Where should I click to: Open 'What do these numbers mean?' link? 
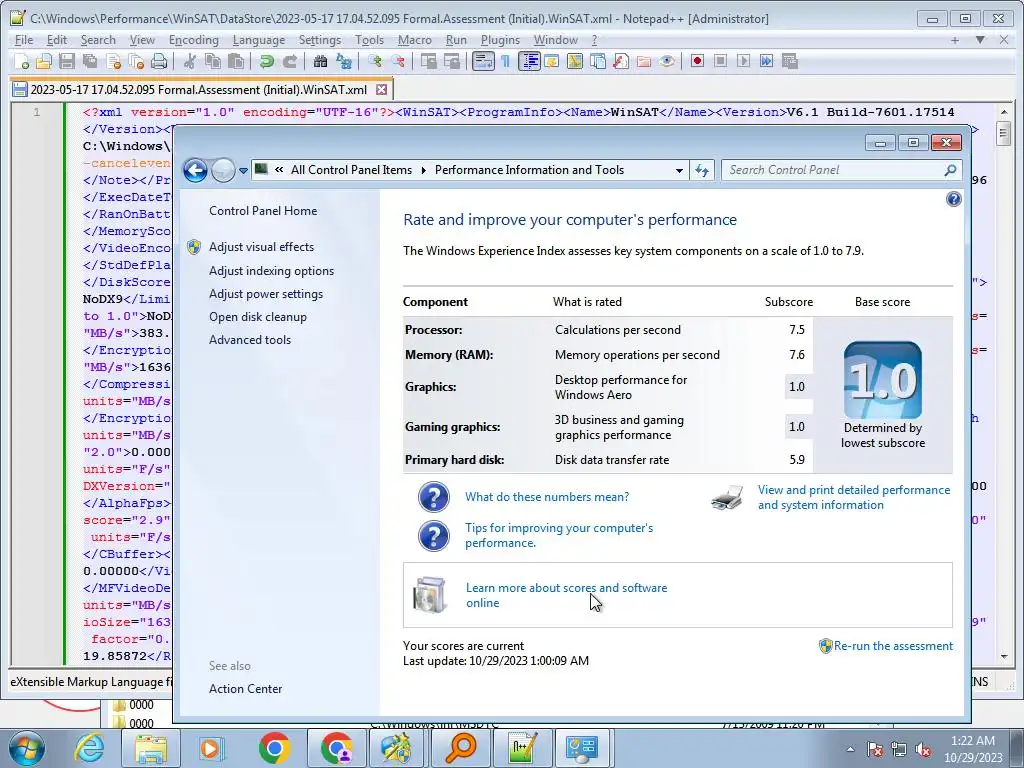click(547, 497)
